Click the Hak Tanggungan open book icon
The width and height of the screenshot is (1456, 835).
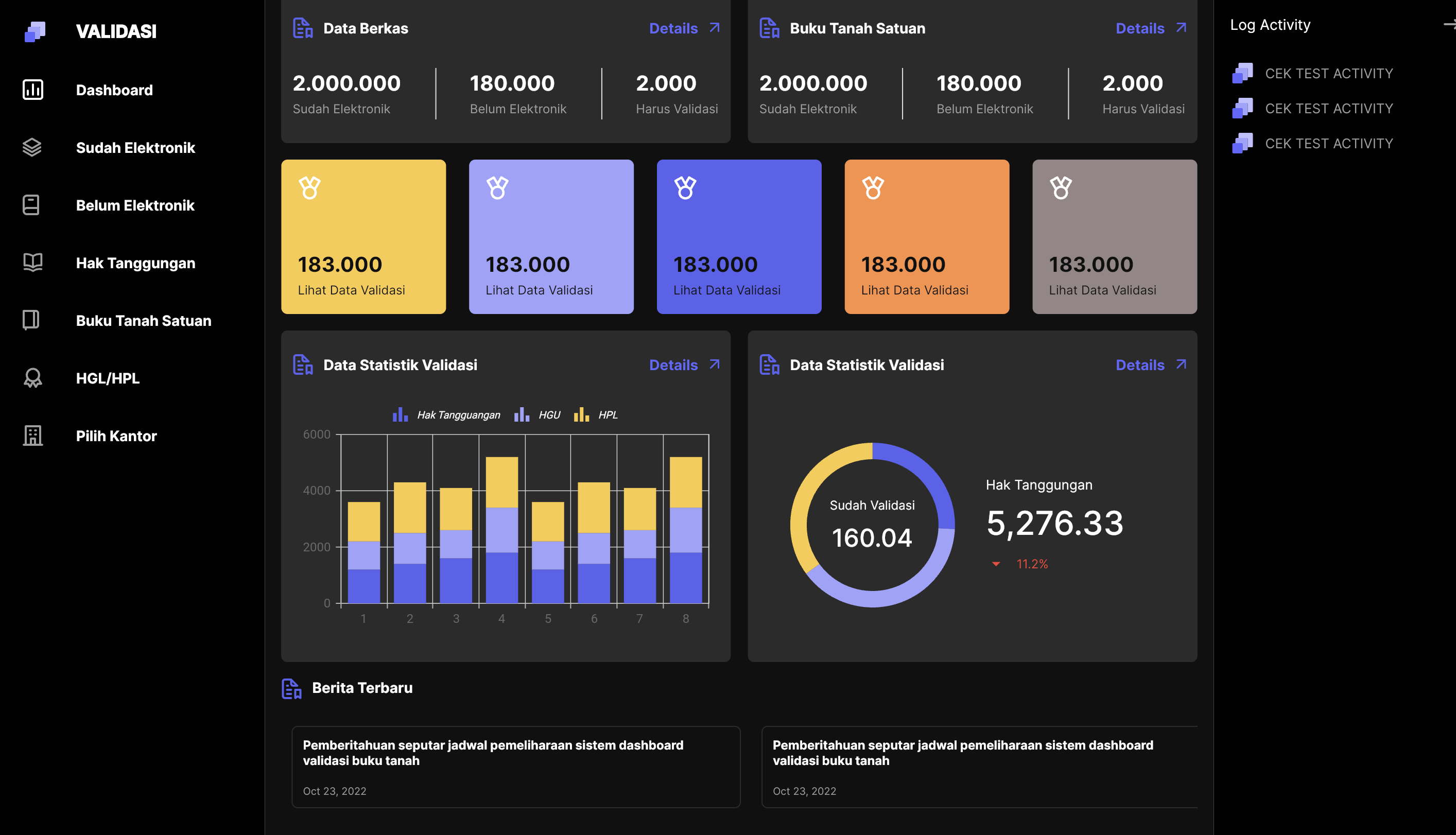[32, 263]
